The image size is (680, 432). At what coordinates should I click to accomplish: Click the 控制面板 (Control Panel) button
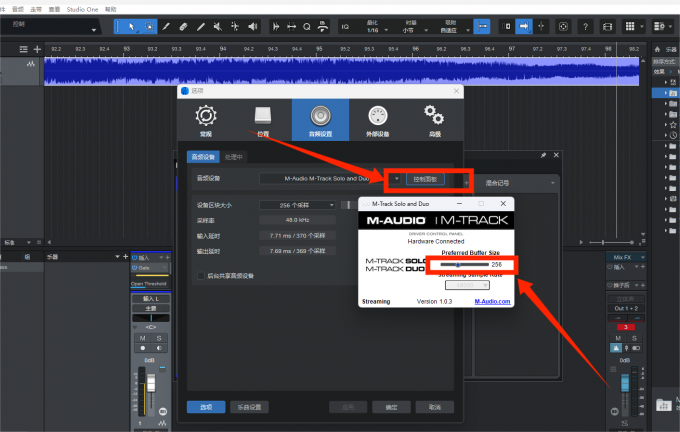tap(426, 180)
